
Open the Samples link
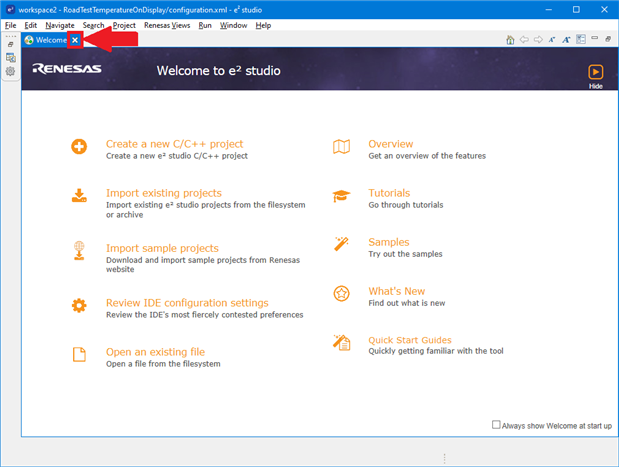(x=389, y=242)
